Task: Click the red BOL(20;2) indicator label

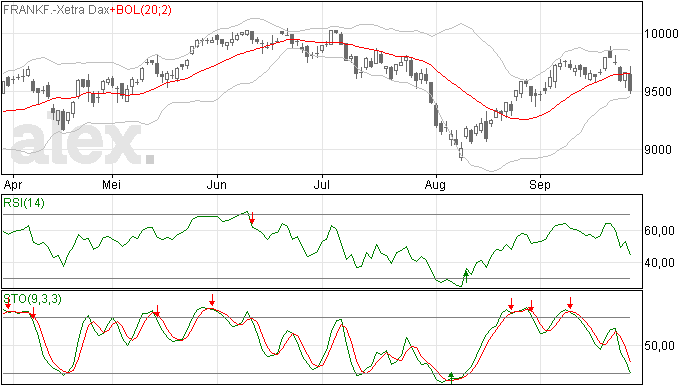Action: (141, 10)
